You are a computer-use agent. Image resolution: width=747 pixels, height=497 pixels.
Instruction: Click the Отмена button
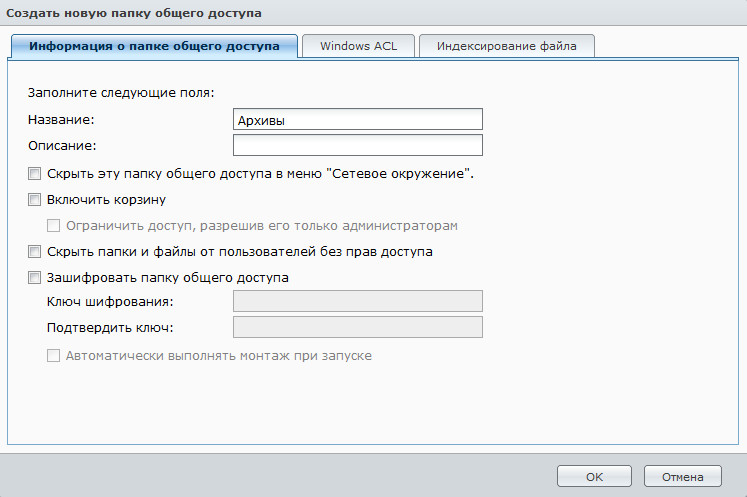click(682, 477)
